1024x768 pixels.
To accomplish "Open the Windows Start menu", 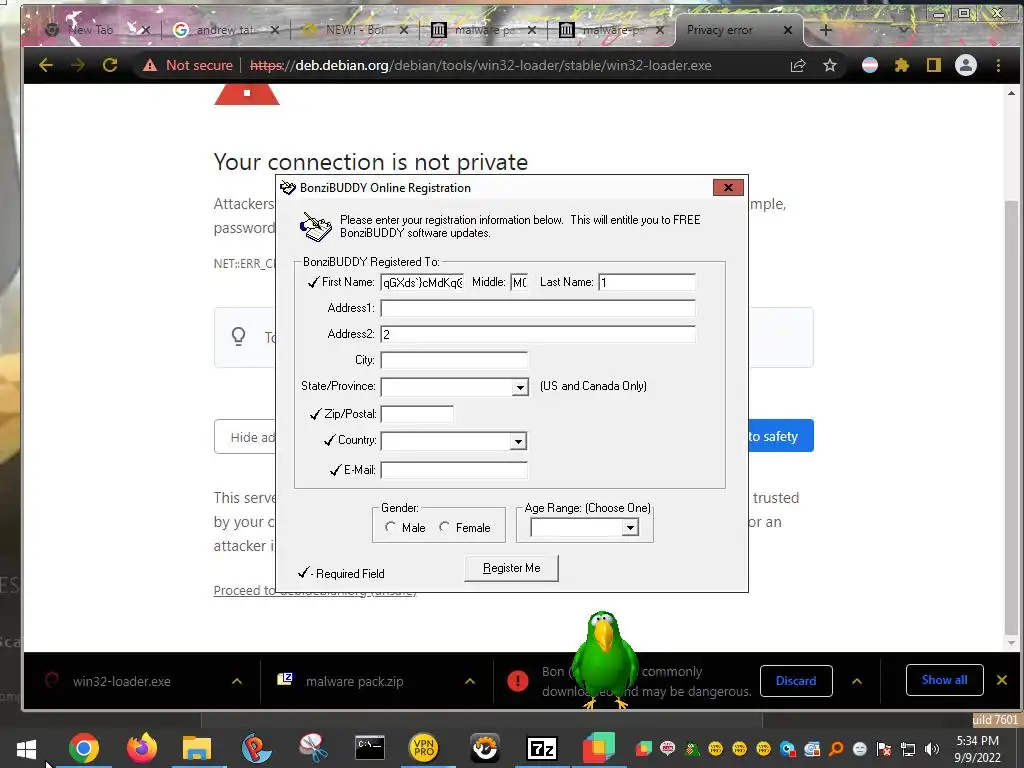I will click(x=26, y=749).
